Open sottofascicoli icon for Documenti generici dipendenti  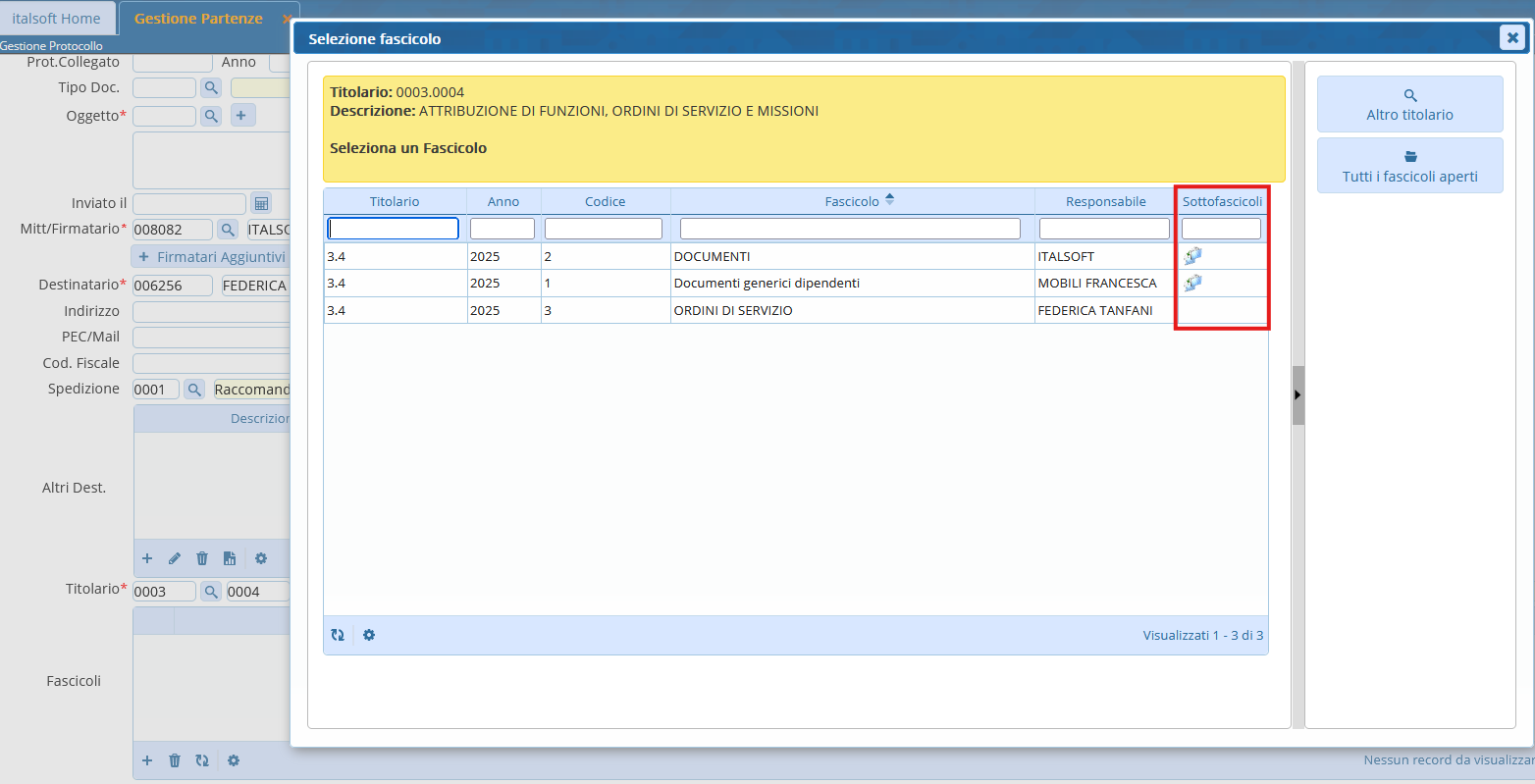pyautogui.click(x=1192, y=283)
